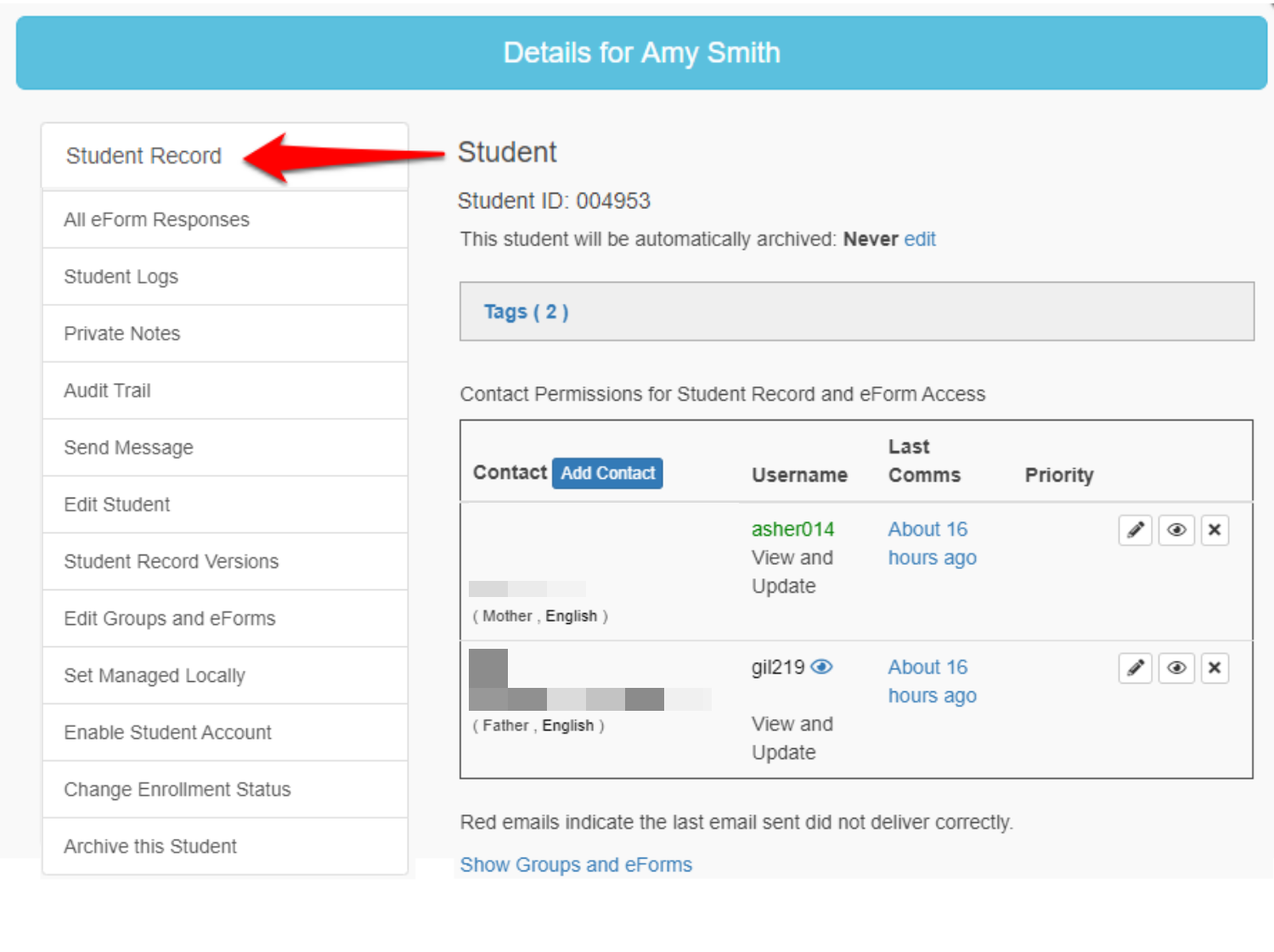The width and height of the screenshot is (1274, 952).
Task: Click the pencil edit icon for Mother contact
Action: click(1135, 530)
